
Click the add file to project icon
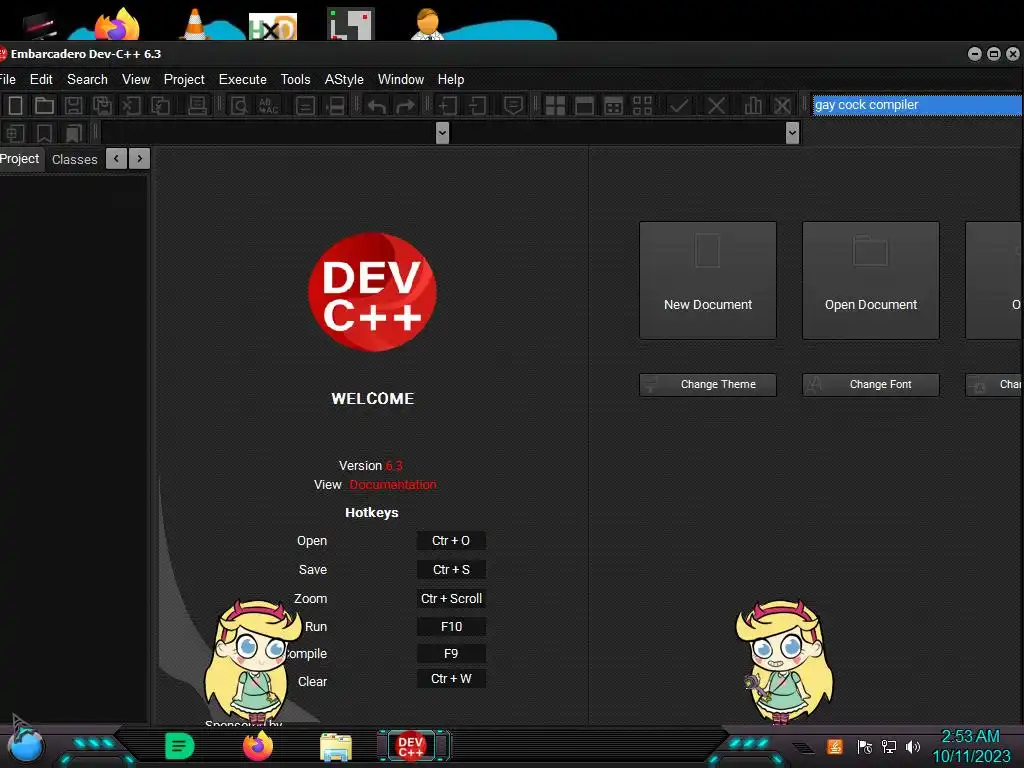[447, 105]
